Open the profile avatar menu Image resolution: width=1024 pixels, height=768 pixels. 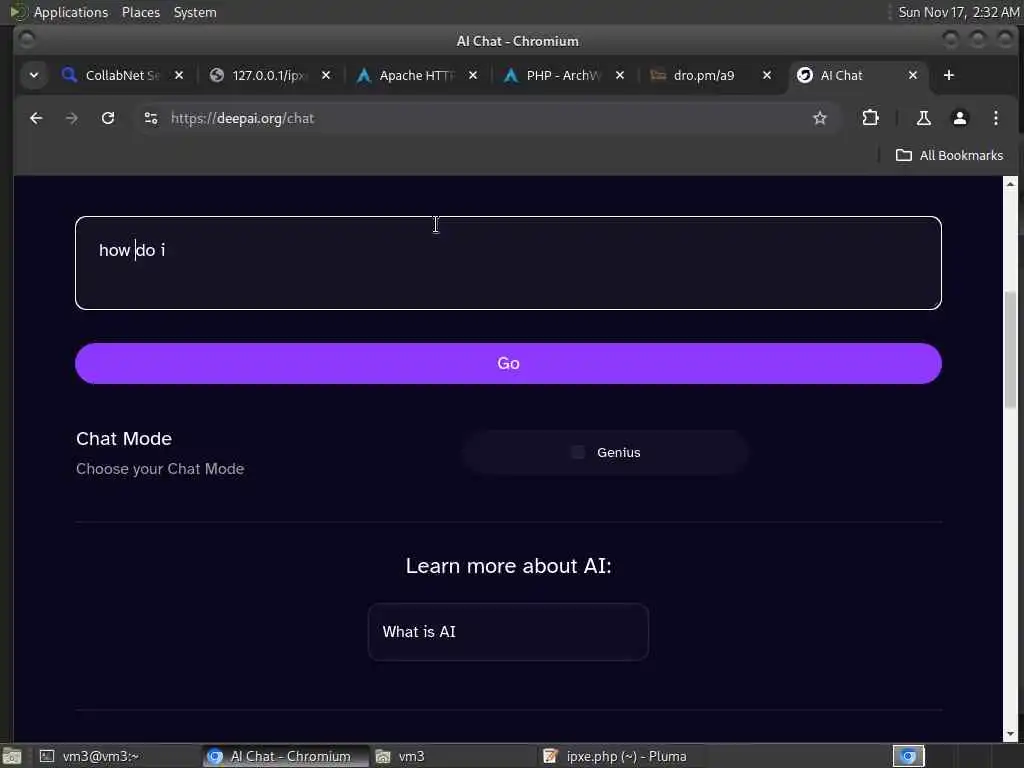click(x=959, y=118)
